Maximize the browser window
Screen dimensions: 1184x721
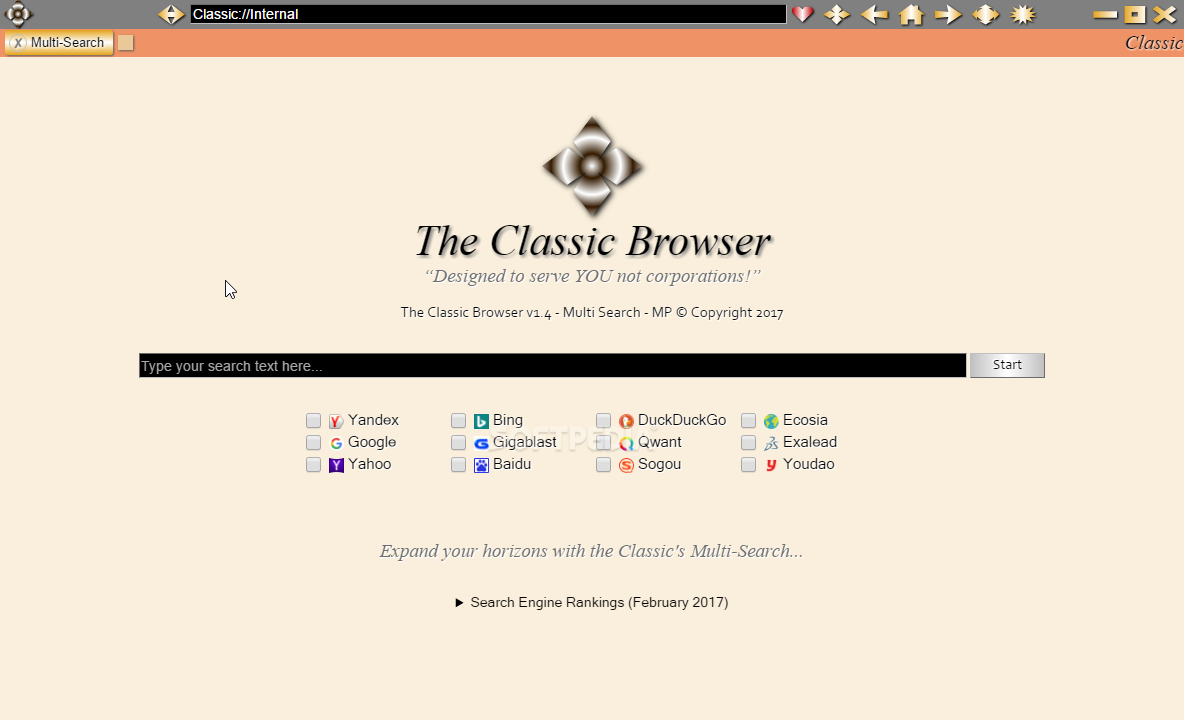point(1135,14)
